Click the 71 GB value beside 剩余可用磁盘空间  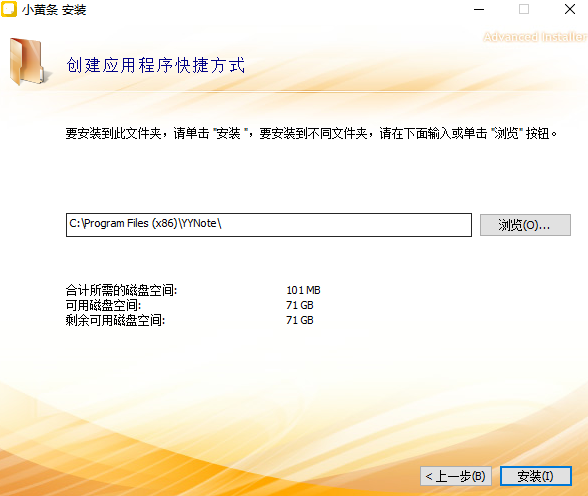300,320
